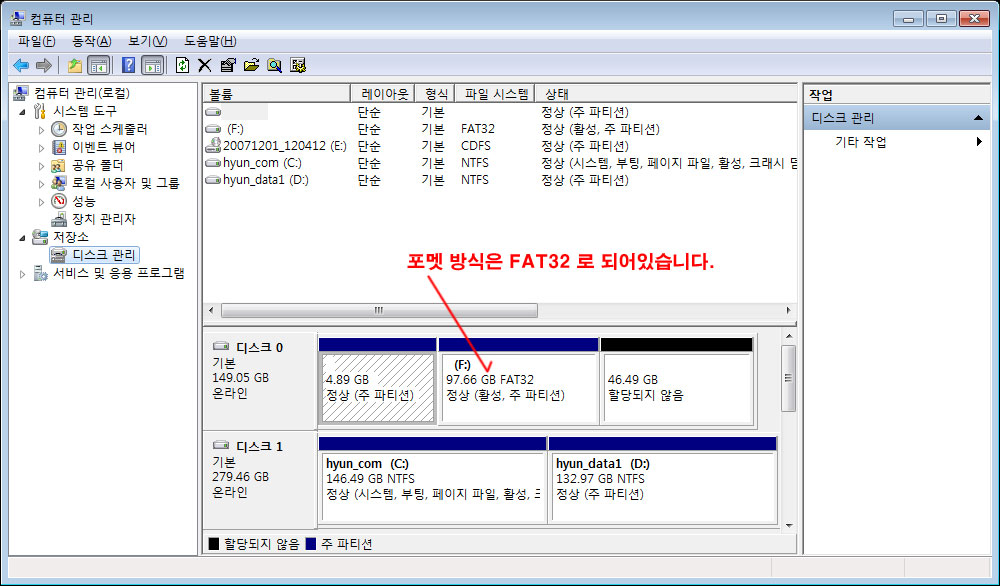Expand the 공유 폴더 node arrow
Image resolution: width=1000 pixels, height=586 pixels.
click(41, 166)
